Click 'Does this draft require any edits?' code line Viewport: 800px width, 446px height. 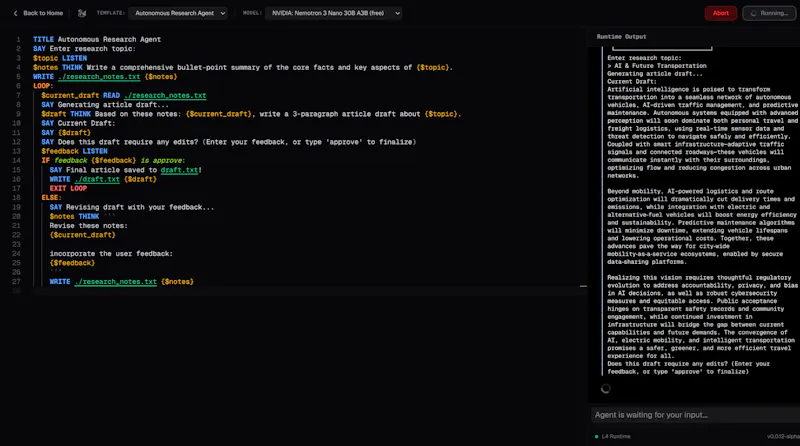point(229,142)
